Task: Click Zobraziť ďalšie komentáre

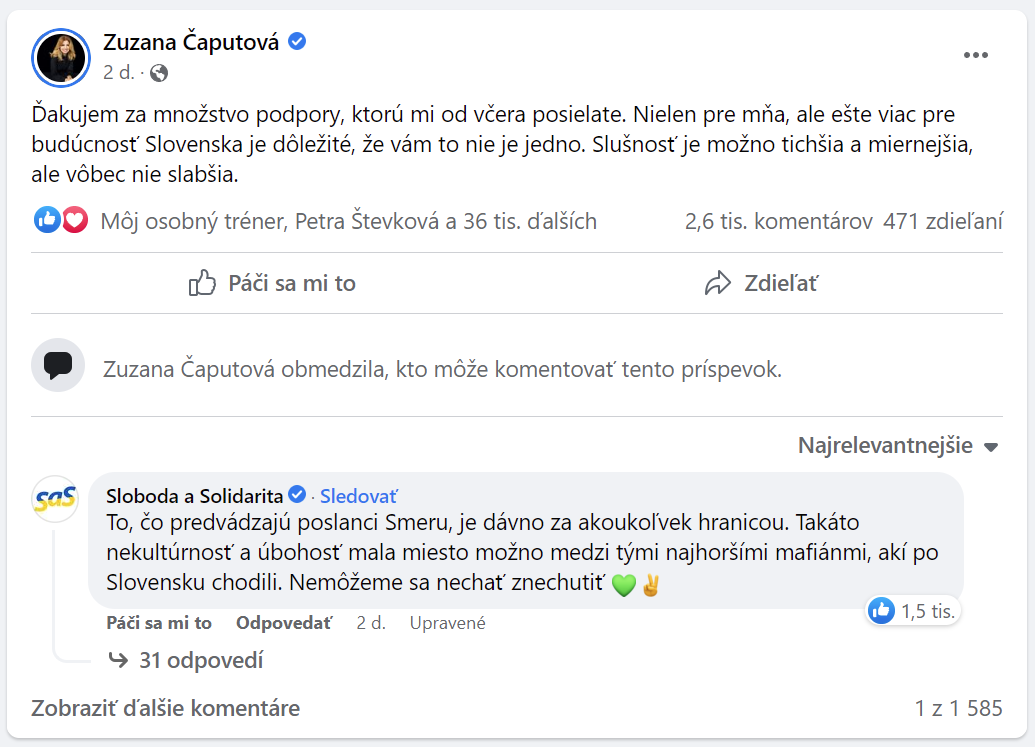Action: (x=166, y=708)
